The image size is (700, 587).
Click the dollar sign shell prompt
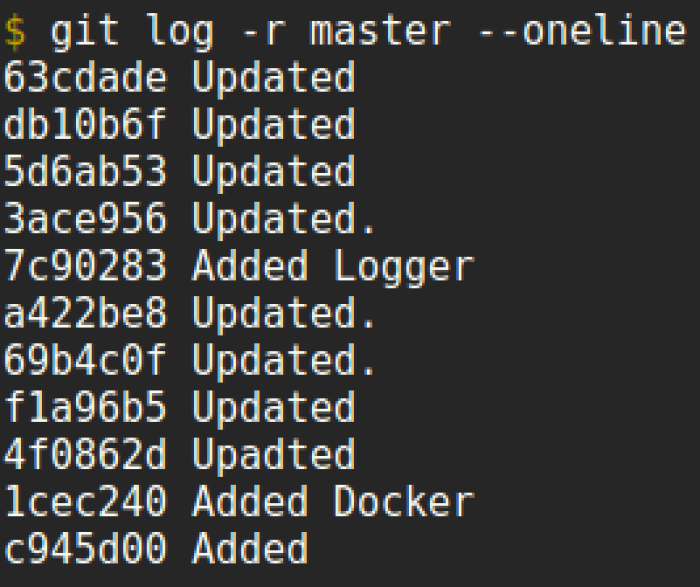(15, 31)
